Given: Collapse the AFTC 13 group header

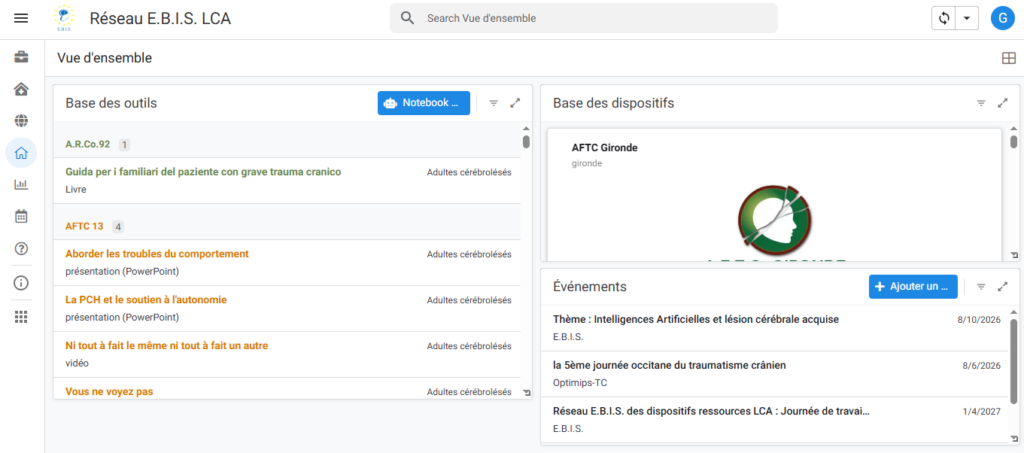Looking at the screenshot, I should (287, 226).
